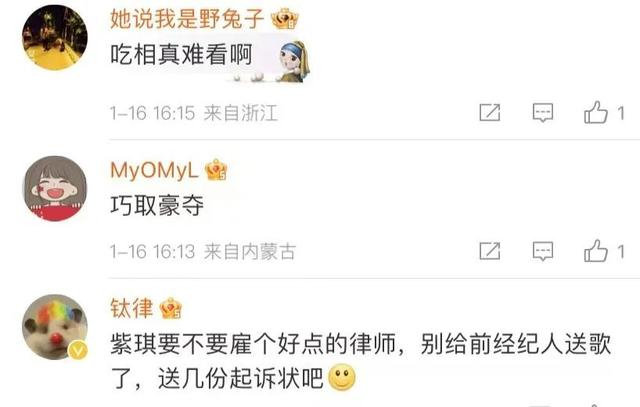Tap the timestamp 1-16 16:13 来自内蒙古
Image resolution: width=640 pixels, height=407 pixels.
click(203, 251)
